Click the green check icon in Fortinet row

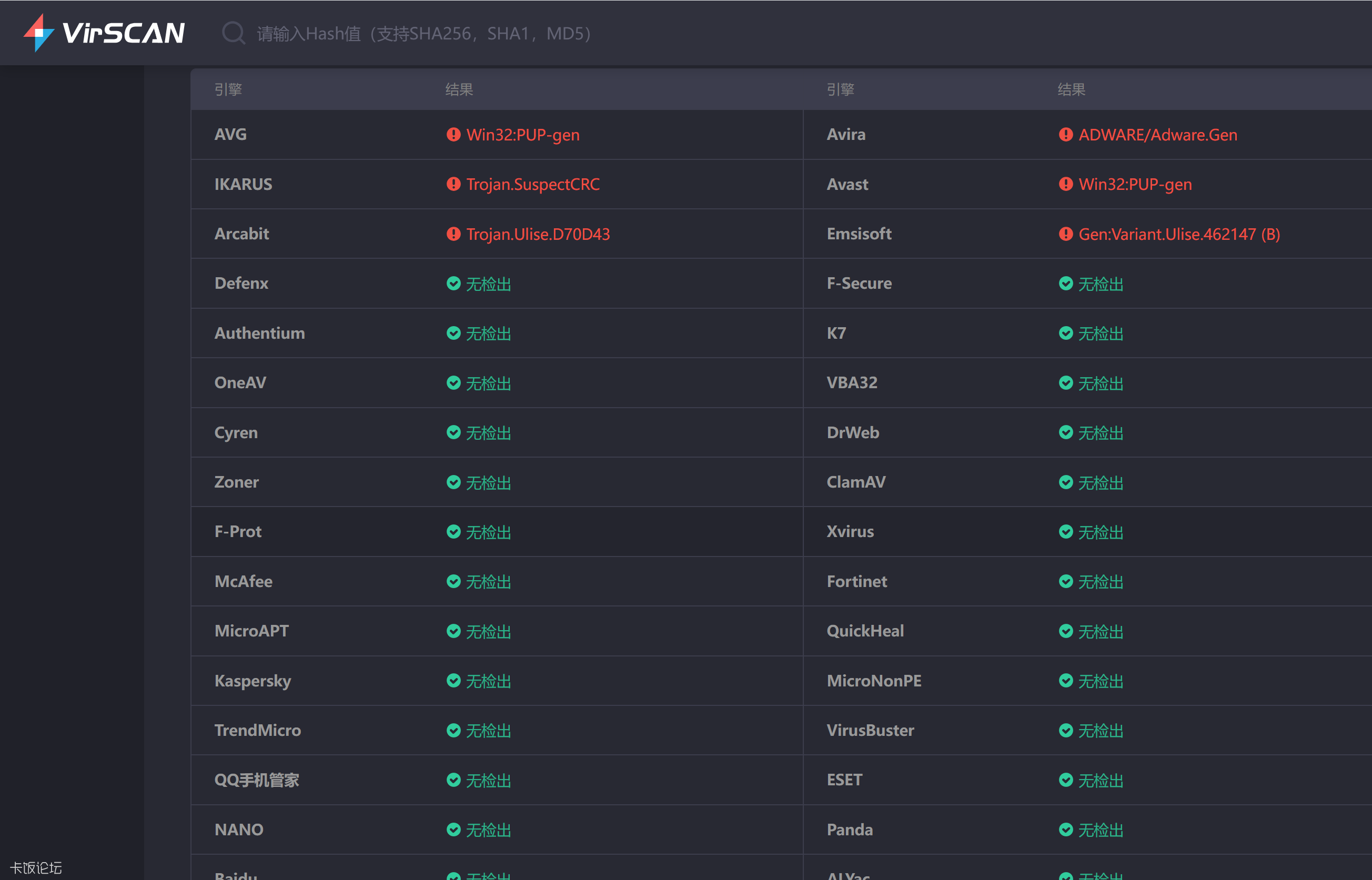point(1065,581)
